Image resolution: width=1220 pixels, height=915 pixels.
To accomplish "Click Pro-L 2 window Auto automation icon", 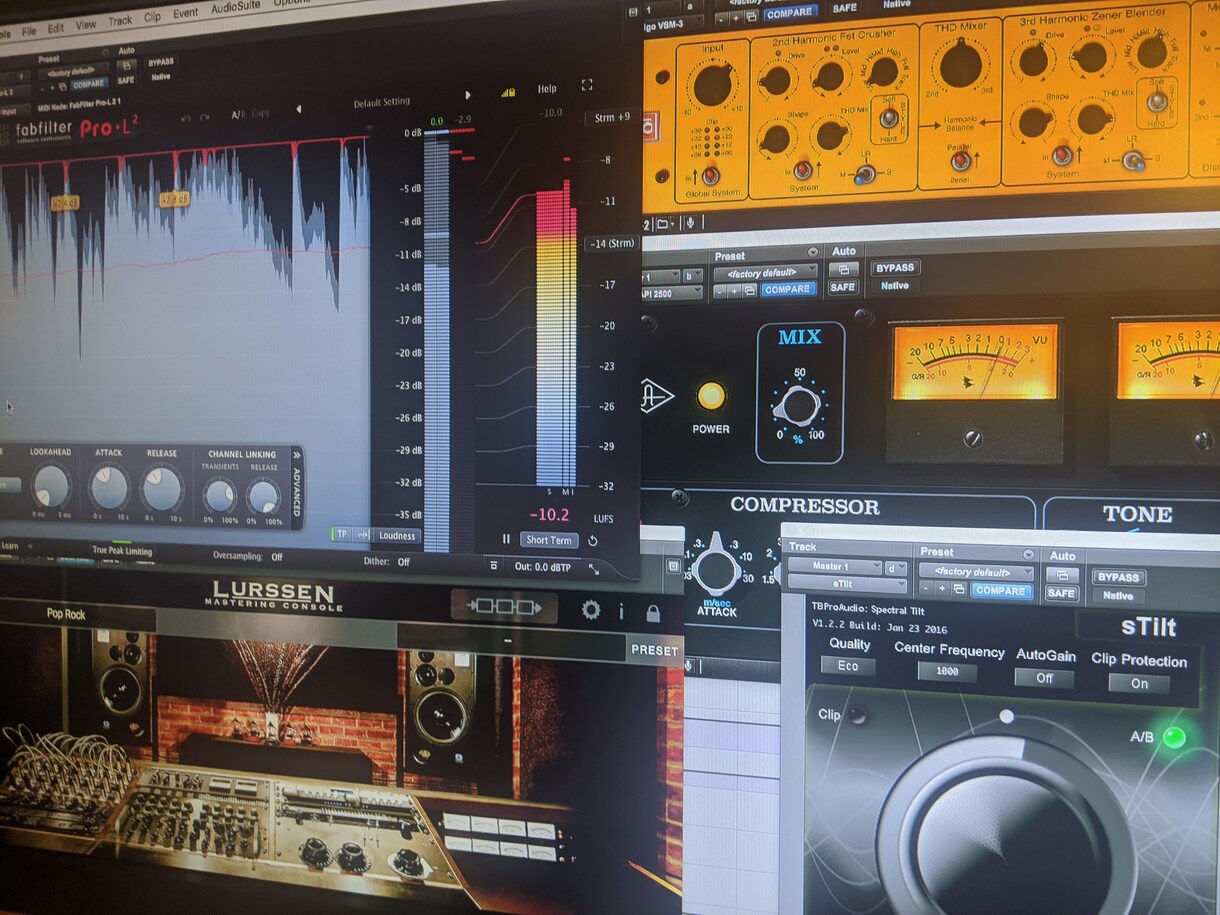I will pyautogui.click(x=127, y=66).
